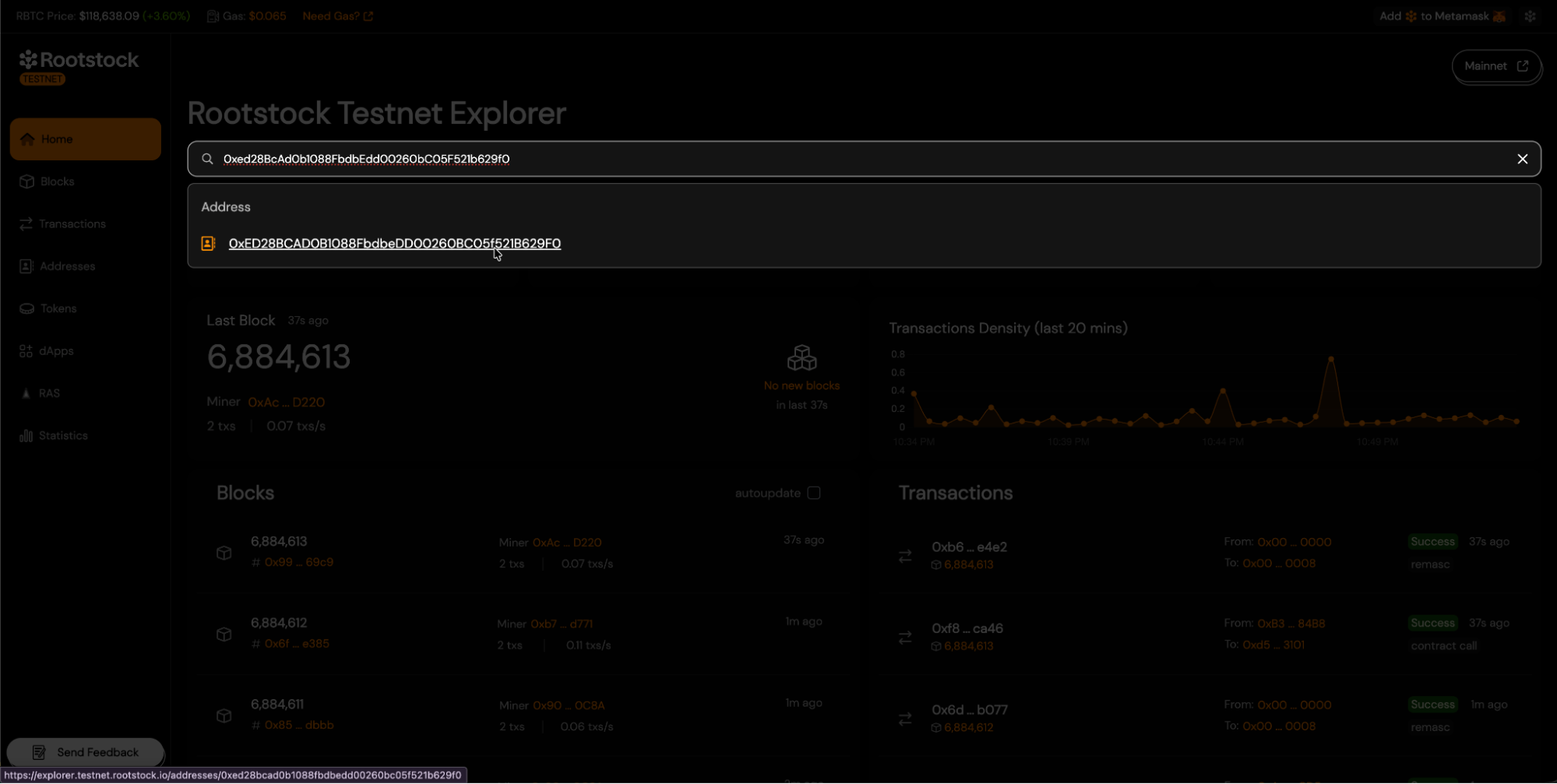
Task: Open the address result link 0xED28…29F0
Action: 394,244
